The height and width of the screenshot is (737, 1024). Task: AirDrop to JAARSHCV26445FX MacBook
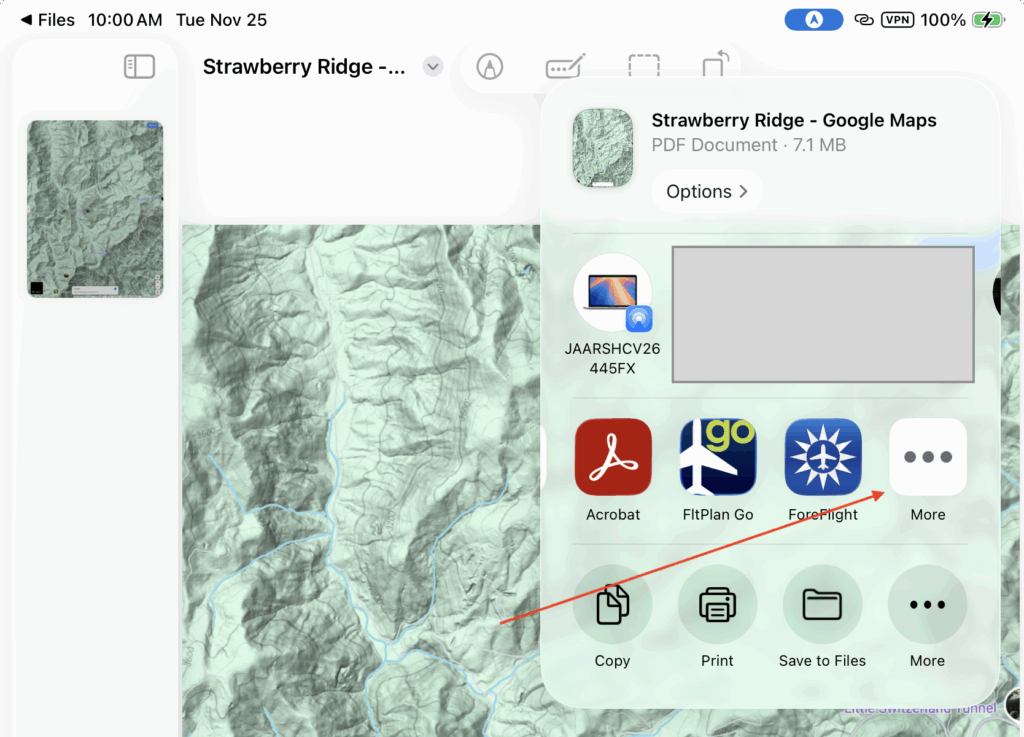pos(612,293)
